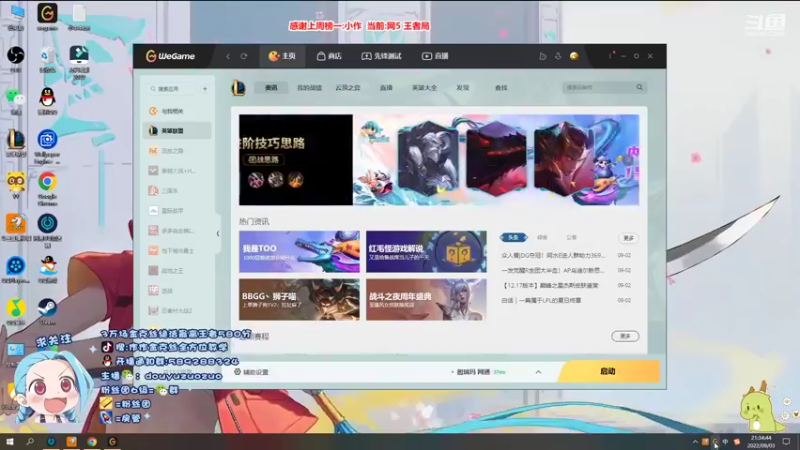The image size is (800, 450).
Task: Add an app with the plus button
Action: 205,89
